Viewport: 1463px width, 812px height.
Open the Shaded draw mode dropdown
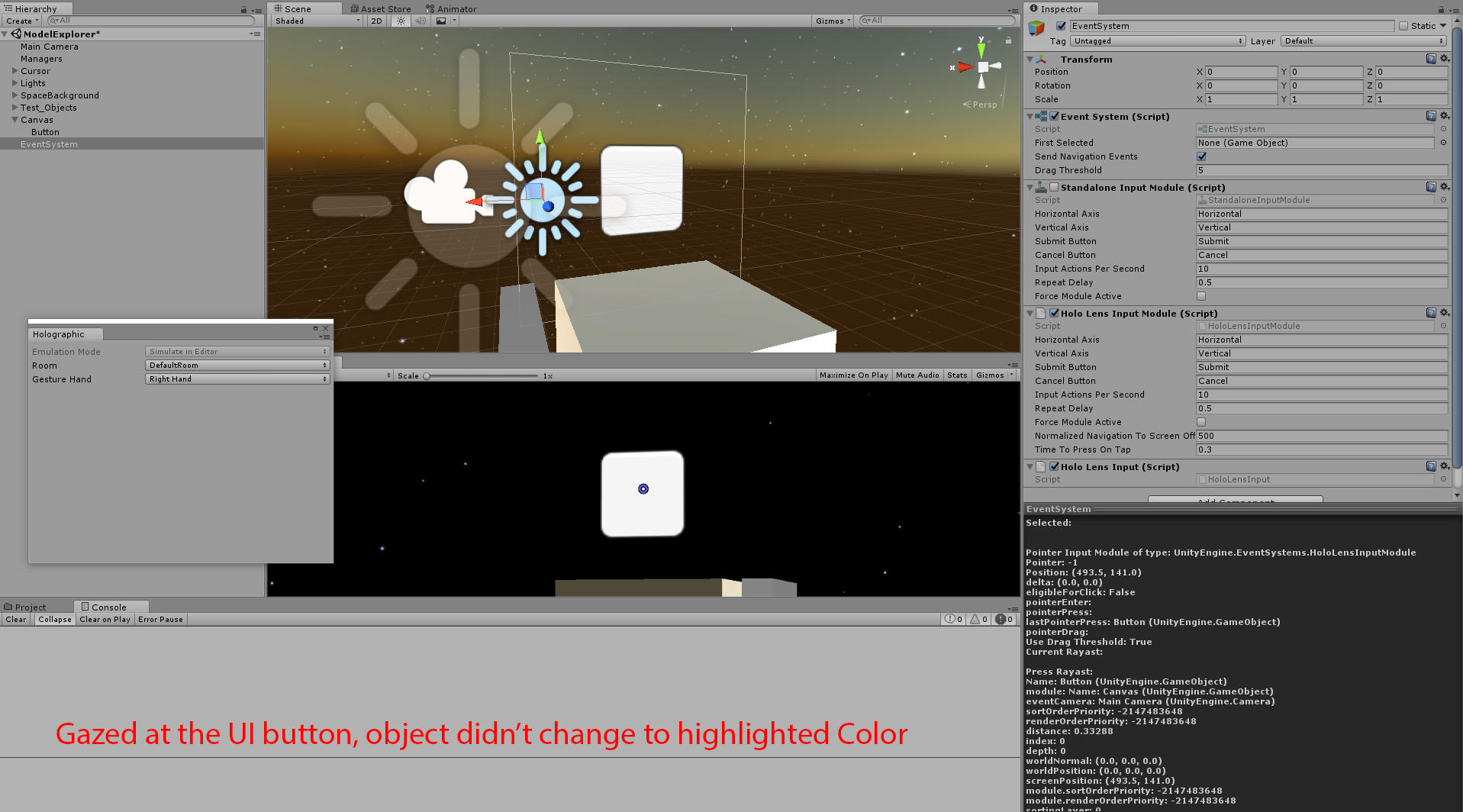(315, 21)
